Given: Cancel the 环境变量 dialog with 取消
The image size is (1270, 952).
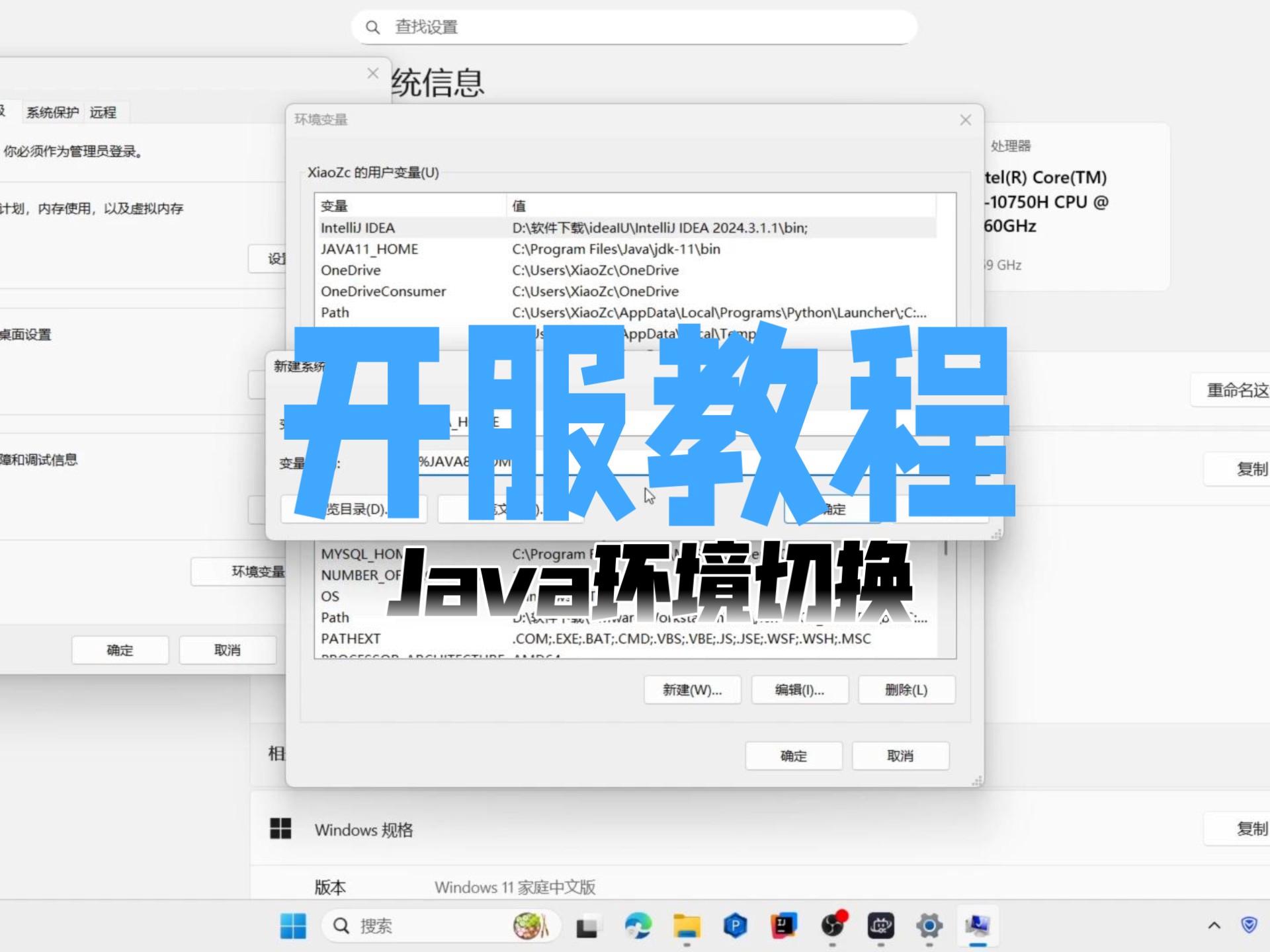Looking at the screenshot, I should coord(900,756).
